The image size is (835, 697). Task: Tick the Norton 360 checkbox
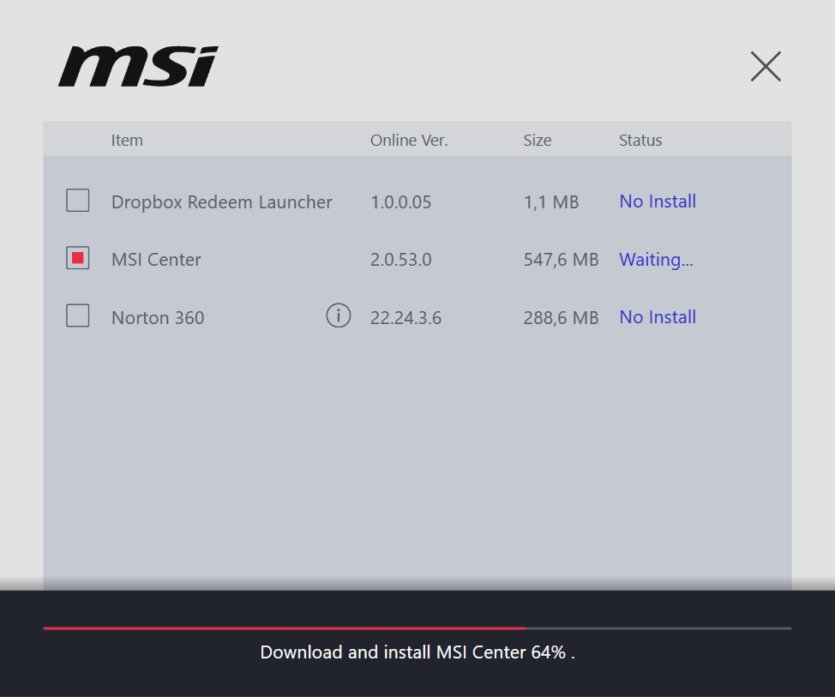click(78, 316)
